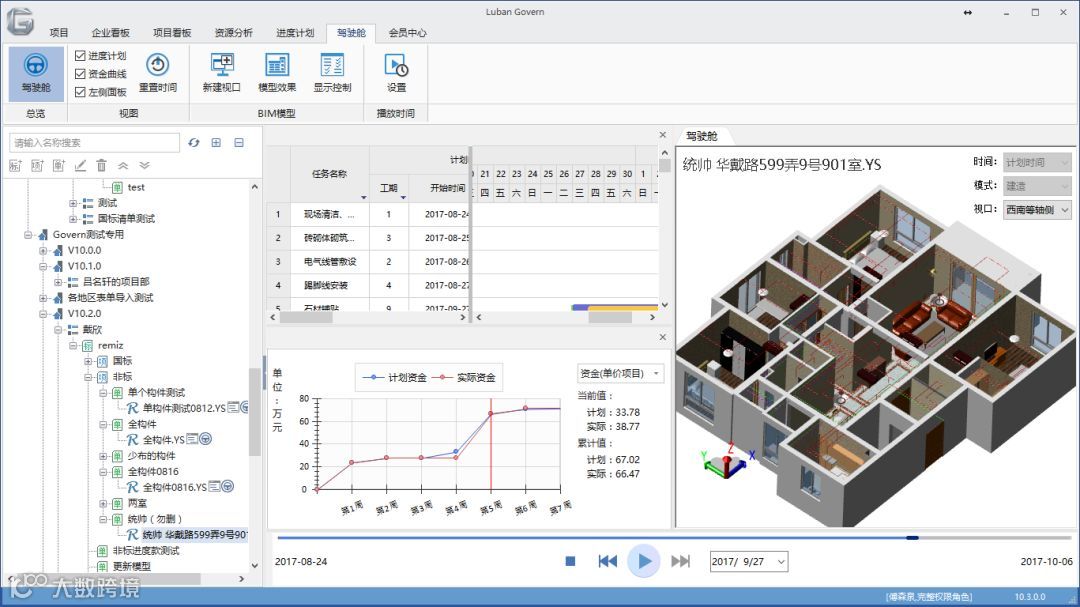Viewport: 1080px width, 607px height.
Task: Expand the 各地区表单导入测试 node
Action: coord(43,298)
